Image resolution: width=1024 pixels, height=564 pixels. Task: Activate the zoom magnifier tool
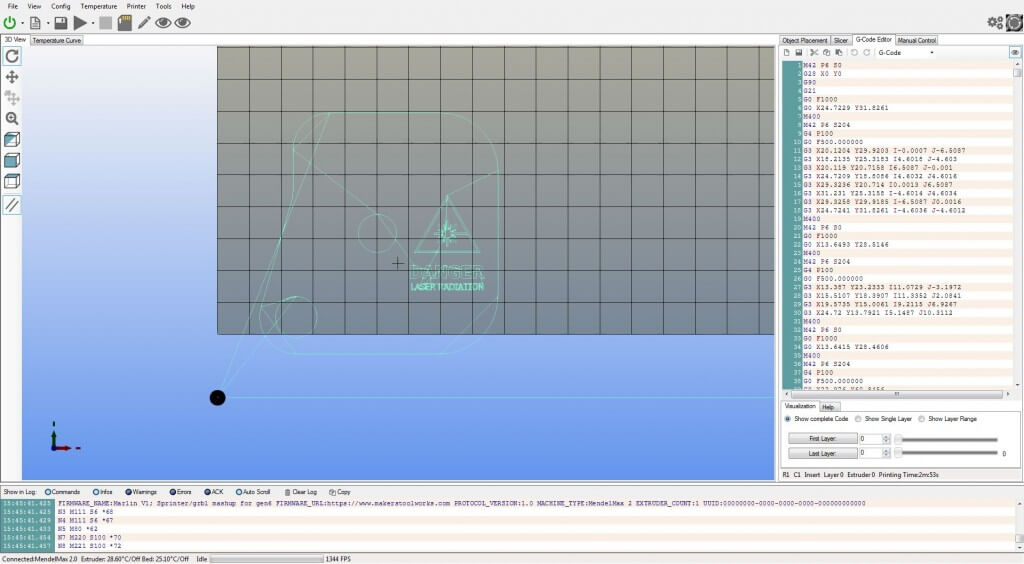click(x=12, y=118)
